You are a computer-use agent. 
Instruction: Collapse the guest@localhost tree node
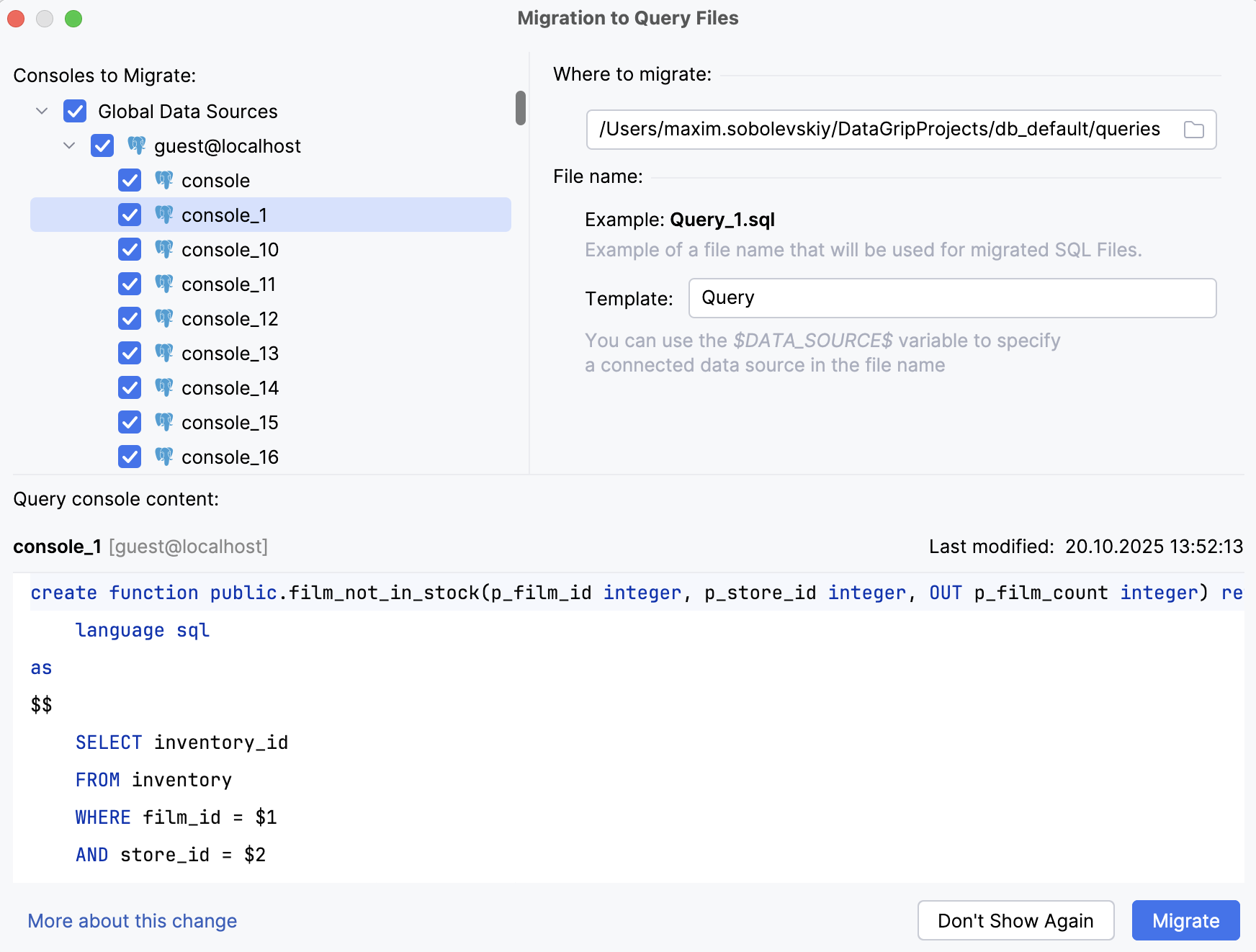[69, 146]
